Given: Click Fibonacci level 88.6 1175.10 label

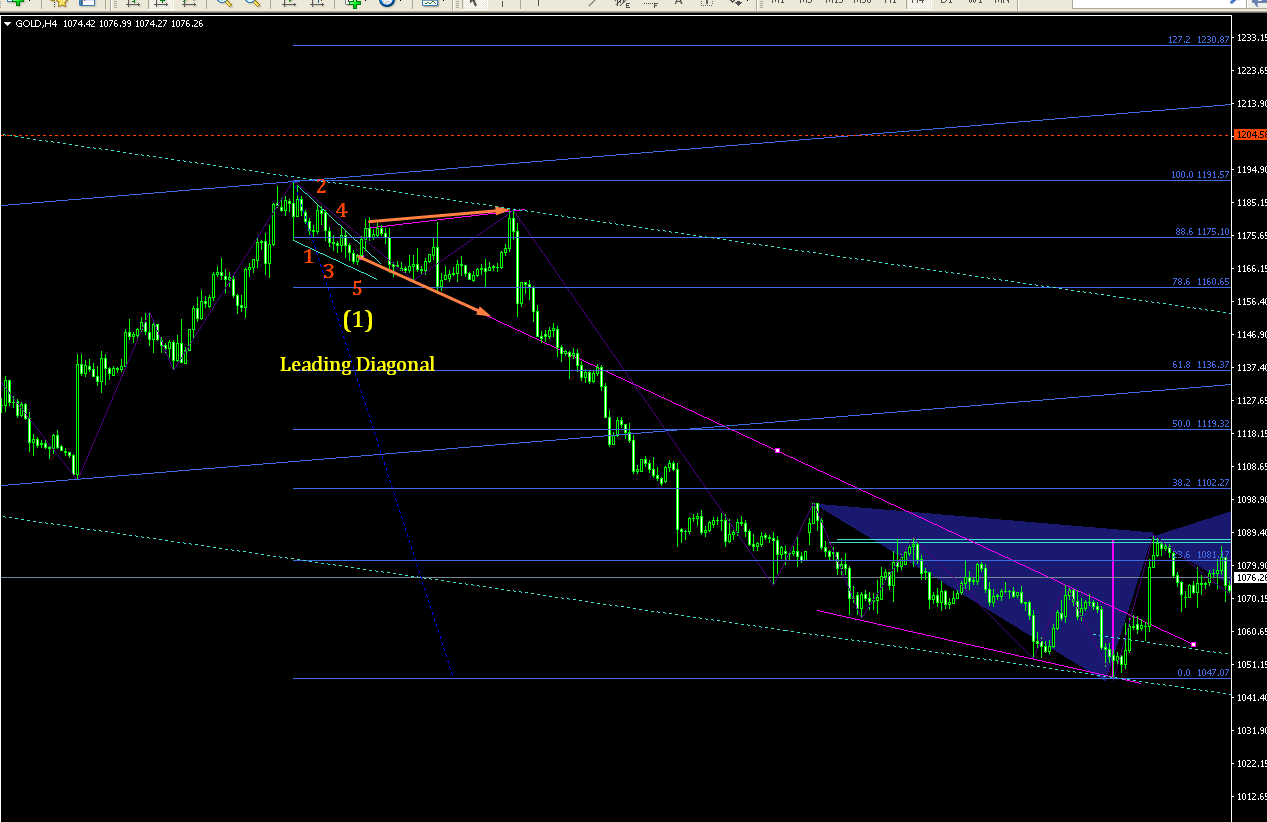Looking at the screenshot, I should pos(1202,232).
